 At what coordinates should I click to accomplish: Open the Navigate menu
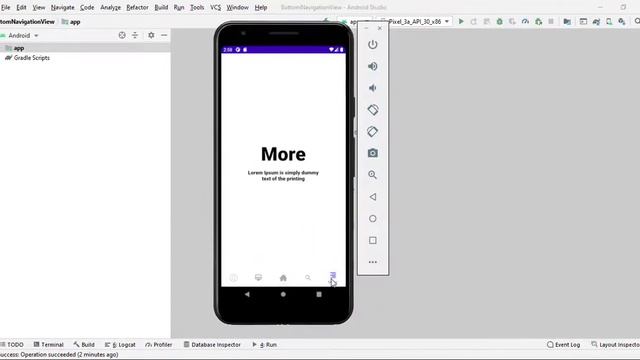pos(62,7)
